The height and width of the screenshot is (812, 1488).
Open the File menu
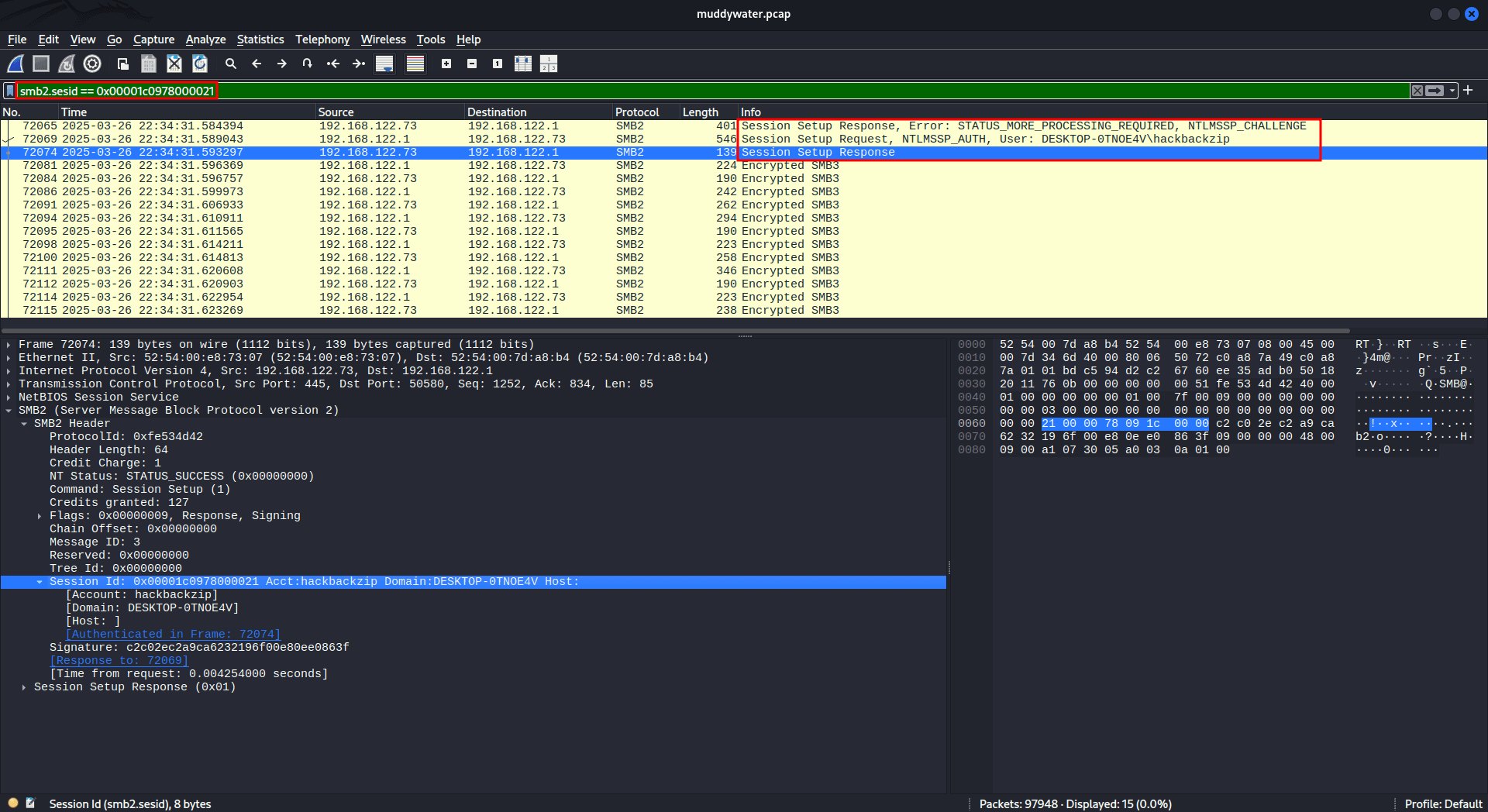[17, 40]
